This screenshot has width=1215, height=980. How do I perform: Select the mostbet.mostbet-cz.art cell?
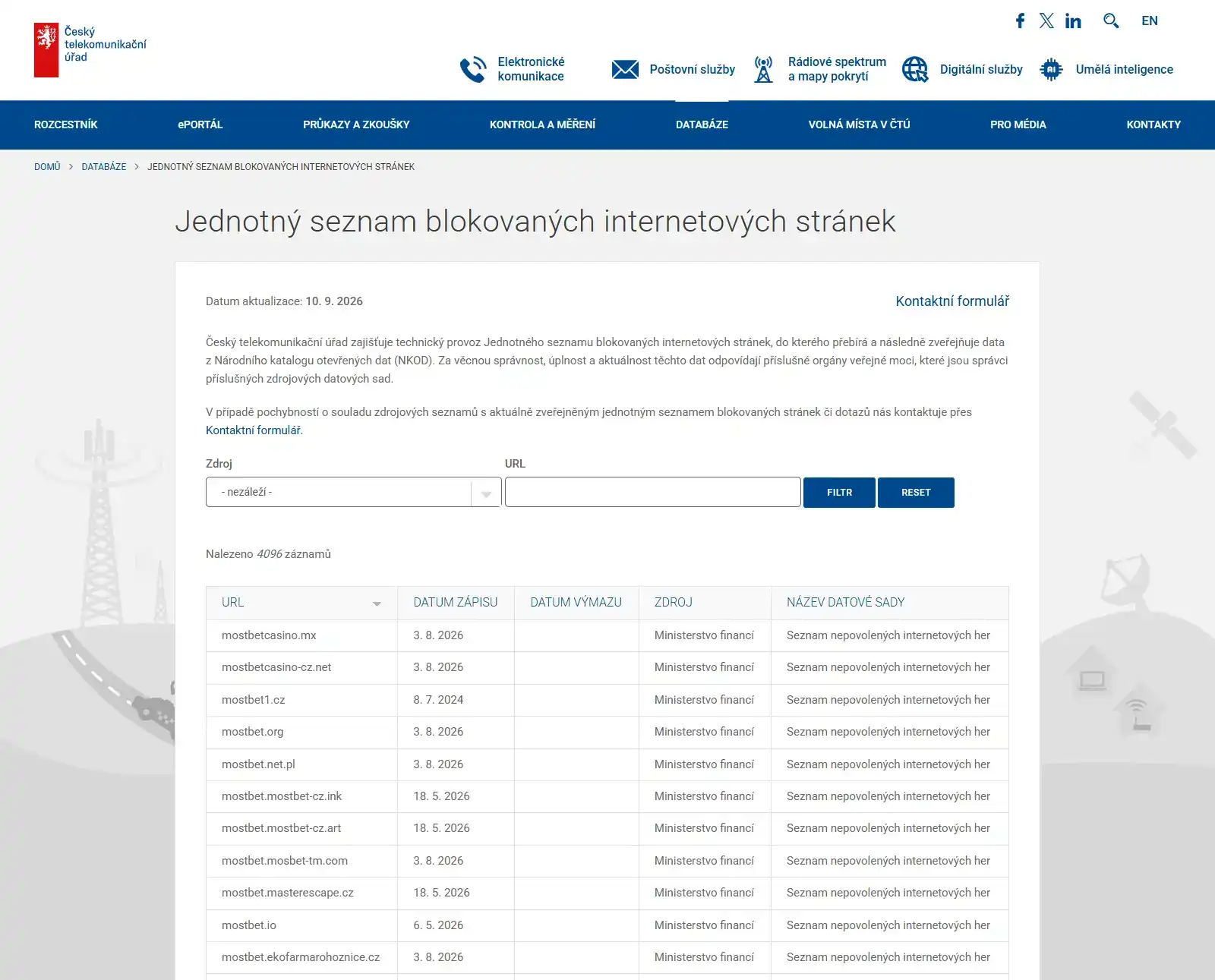tap(301, 828)
